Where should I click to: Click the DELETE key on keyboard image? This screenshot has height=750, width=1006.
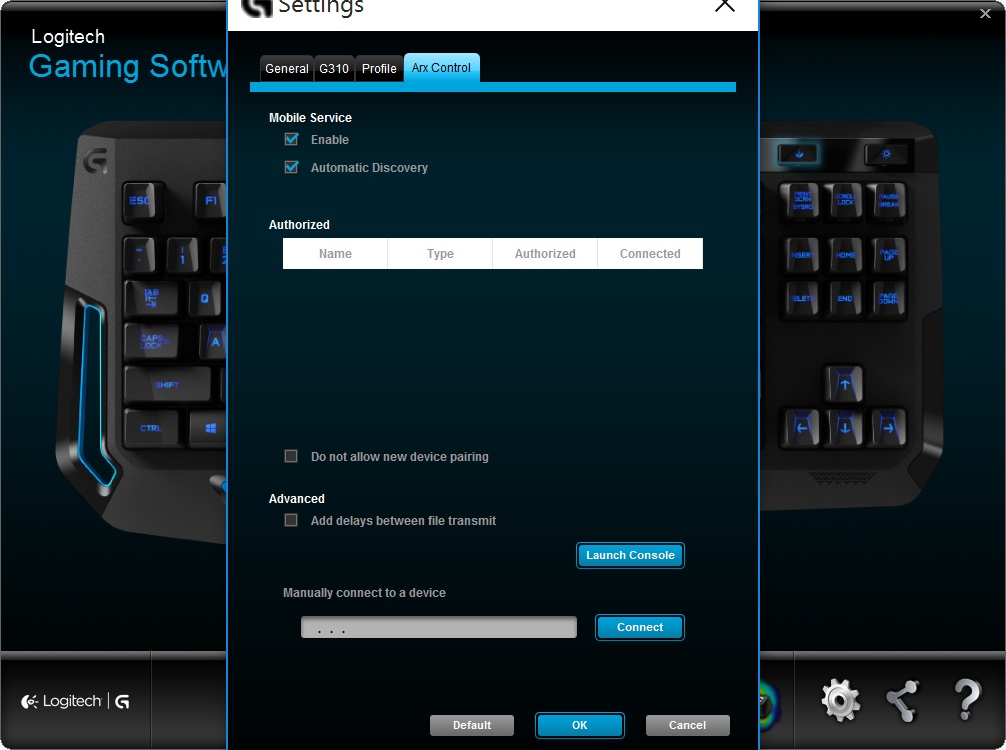pyautogui.click(x=801, y=298)
